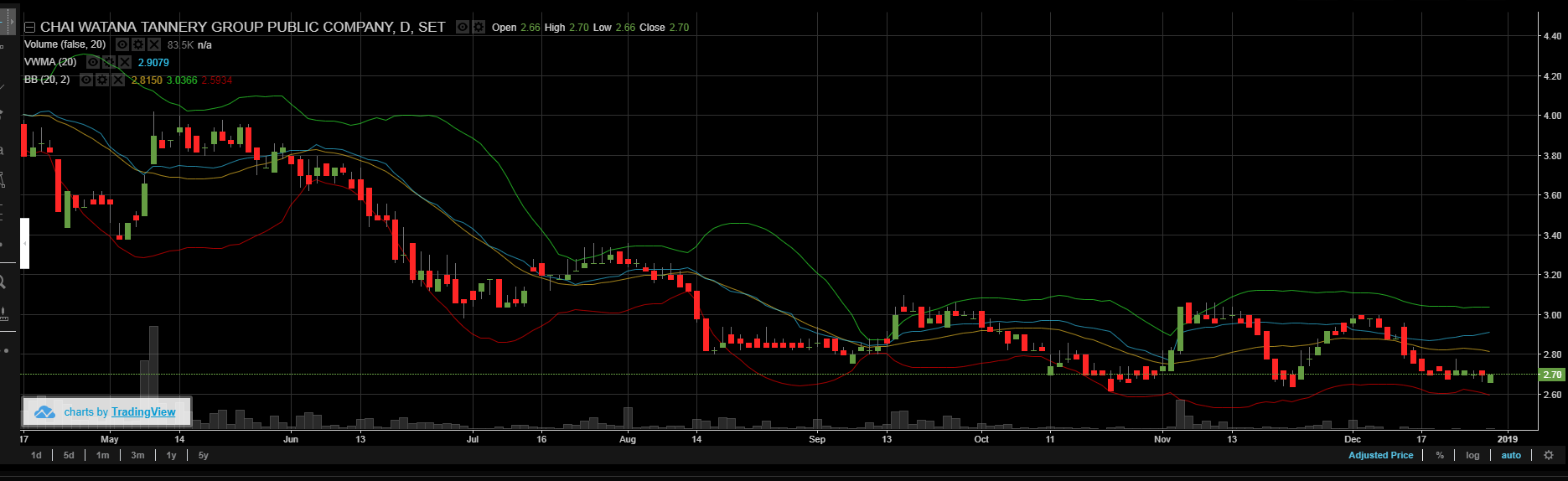
Task: Remove VWMA (20) with its X icon
Action: click(x=125, y=62)
